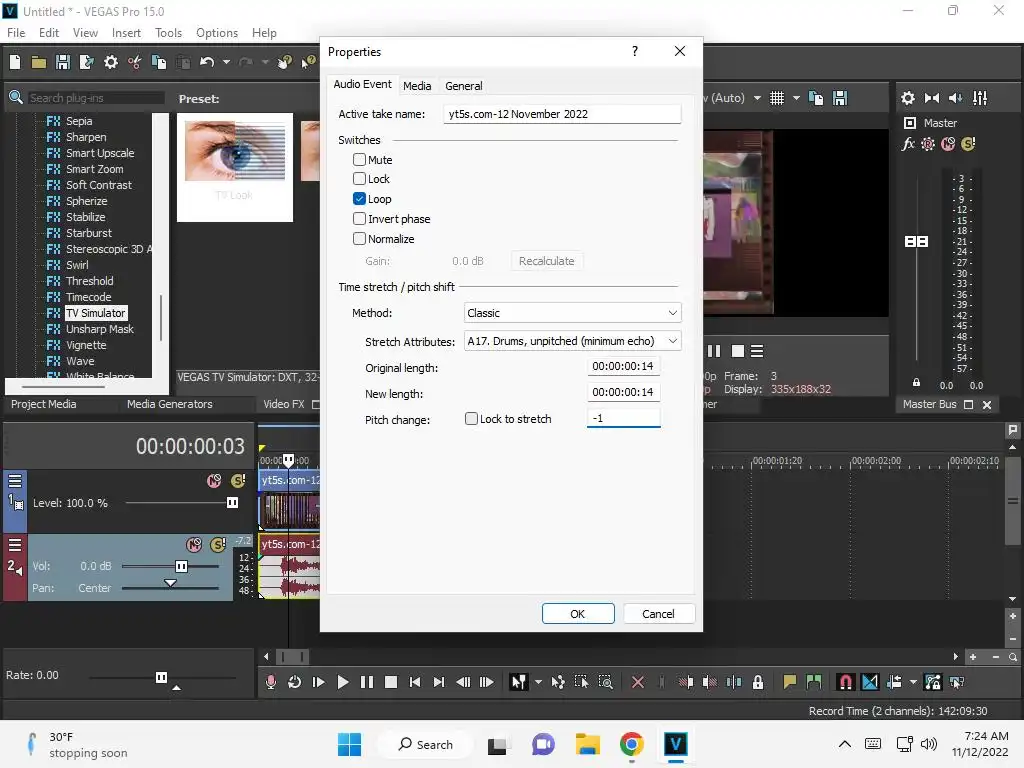Click the red Delete X icon
The height and width of the screenshot is (768, 1024).
[638, 682]
